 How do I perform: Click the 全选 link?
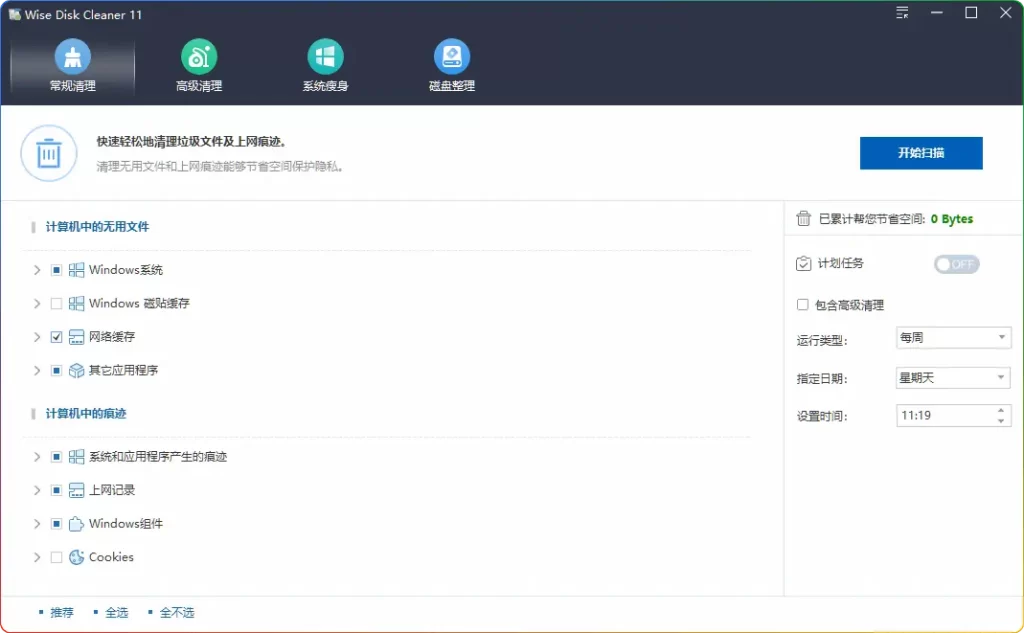pyautogui.click(x=117, y=613)
